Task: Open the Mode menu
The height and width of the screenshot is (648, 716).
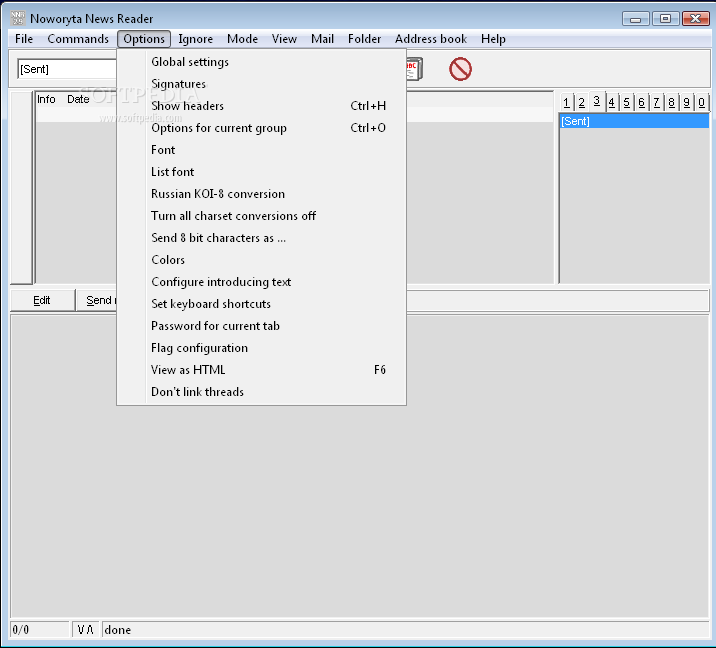Action: [242, 39]
